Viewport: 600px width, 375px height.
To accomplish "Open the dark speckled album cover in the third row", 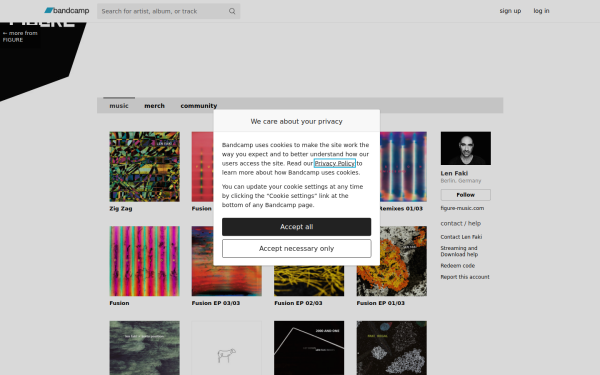I will point(391,348).
